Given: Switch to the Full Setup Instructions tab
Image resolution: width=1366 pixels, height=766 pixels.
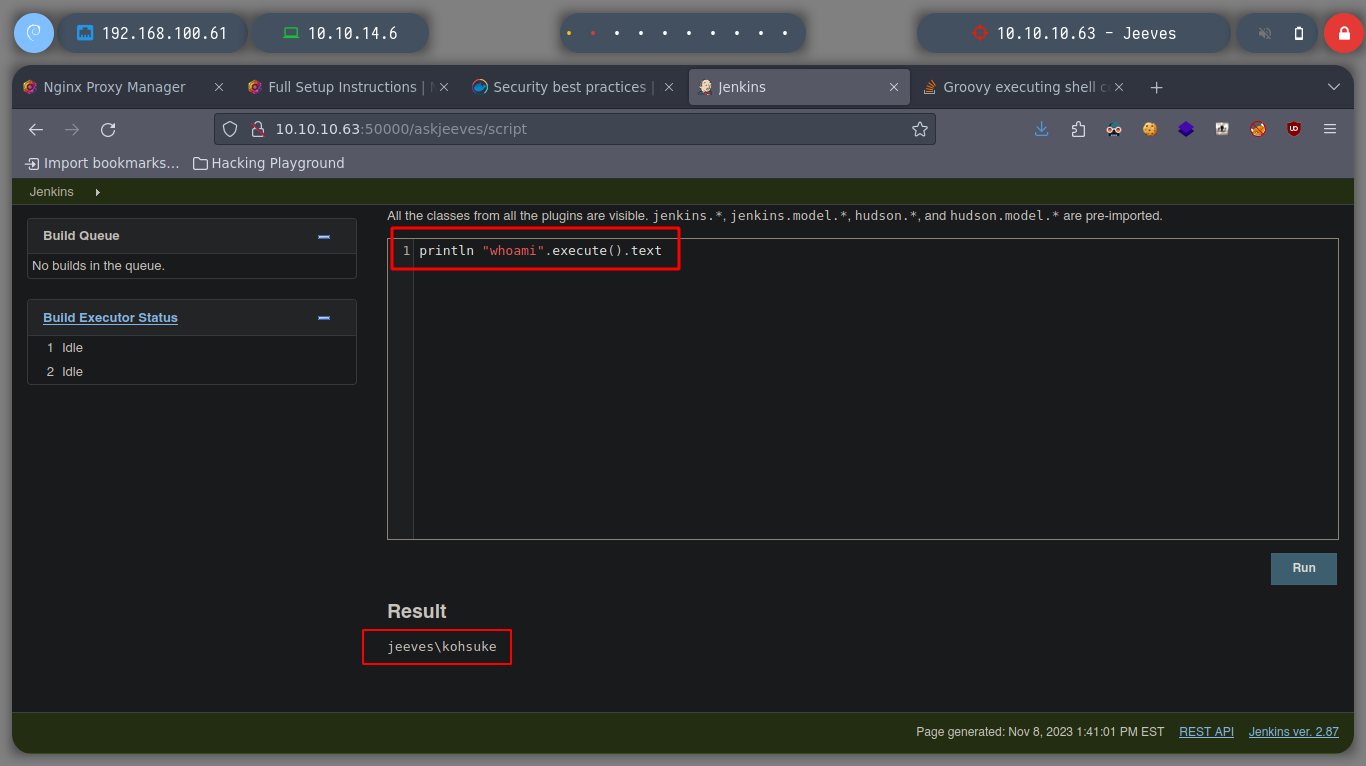Looking at the screenshot, I should coord(349,87).
